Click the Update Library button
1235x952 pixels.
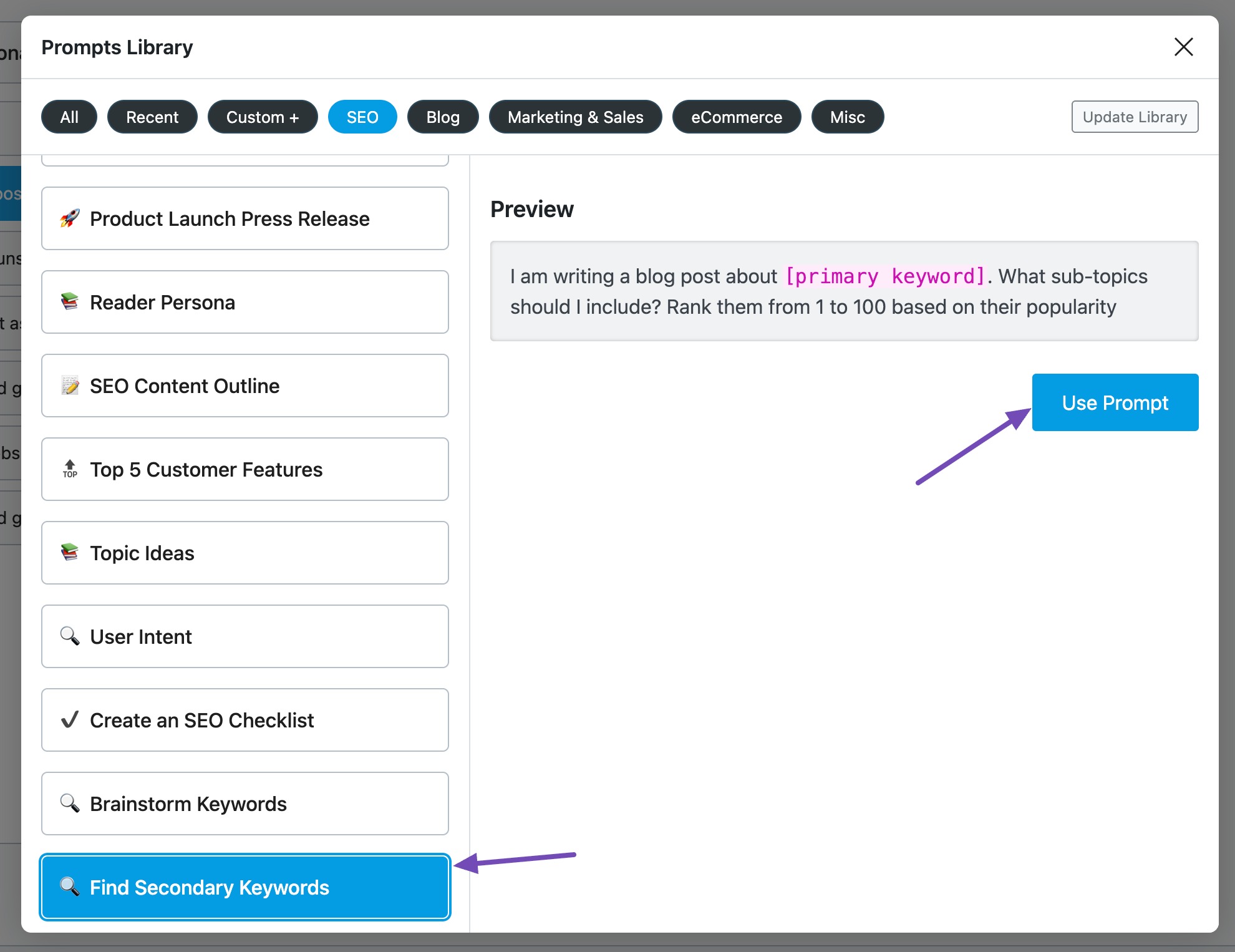click(x=1135, y=117)
